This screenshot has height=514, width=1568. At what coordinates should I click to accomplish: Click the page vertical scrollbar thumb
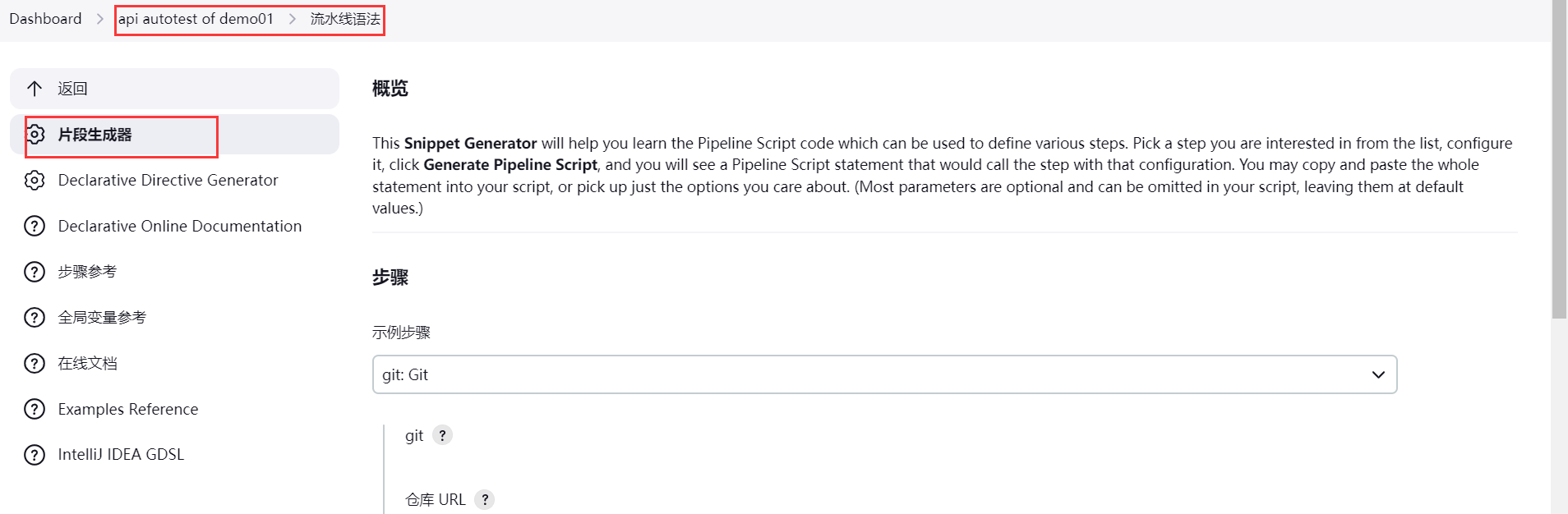(1559, 164)
